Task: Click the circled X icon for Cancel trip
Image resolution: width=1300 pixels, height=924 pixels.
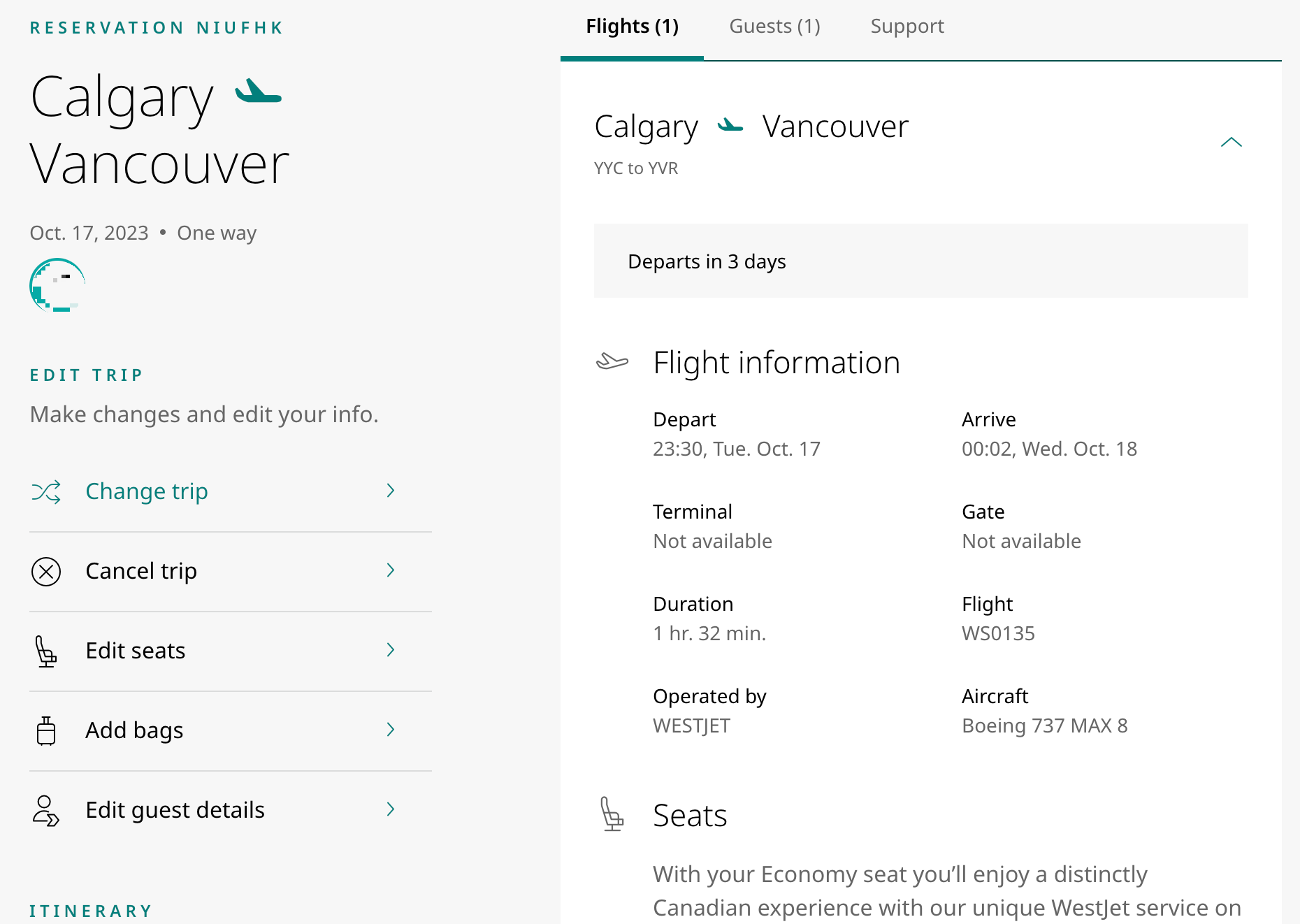Action: point(46,572)
